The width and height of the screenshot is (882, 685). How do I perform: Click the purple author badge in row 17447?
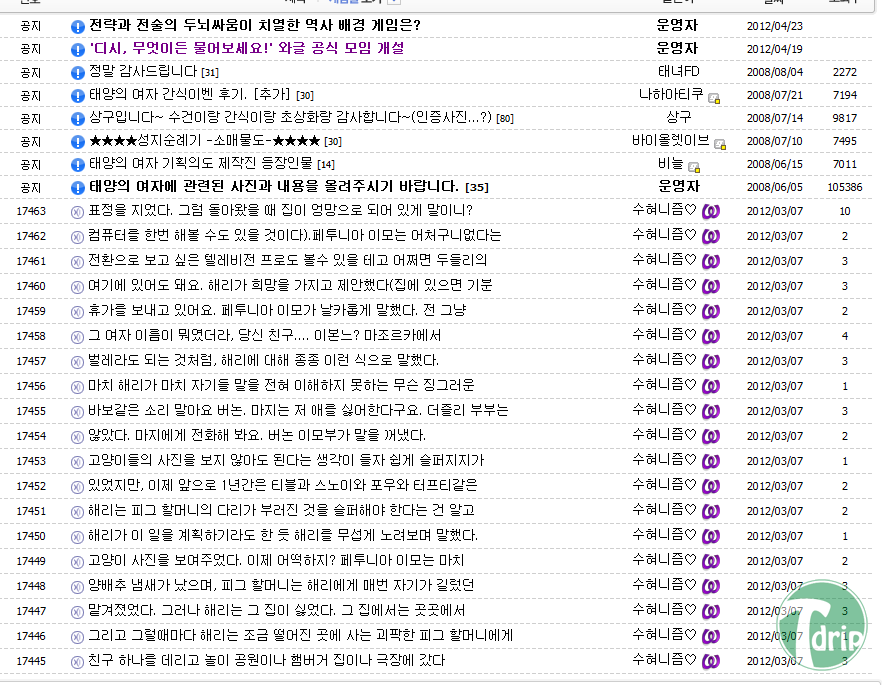pos(711,611)
